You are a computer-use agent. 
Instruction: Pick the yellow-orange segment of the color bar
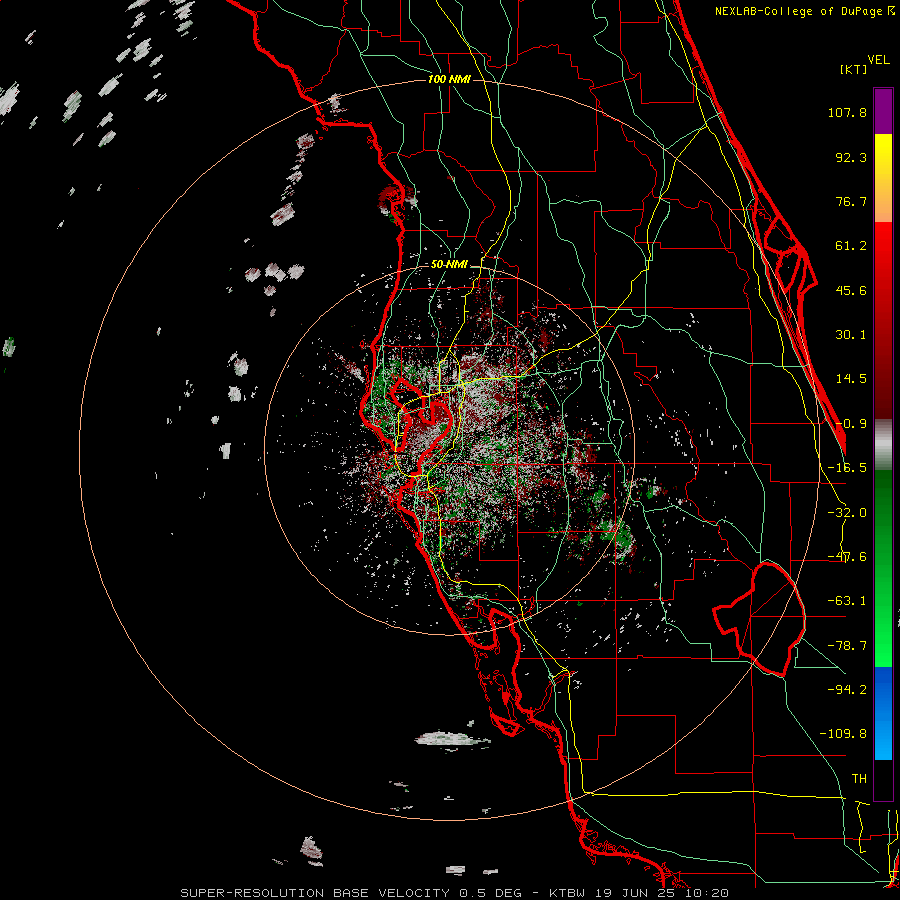pyautogui.click(x=883, y=179)
